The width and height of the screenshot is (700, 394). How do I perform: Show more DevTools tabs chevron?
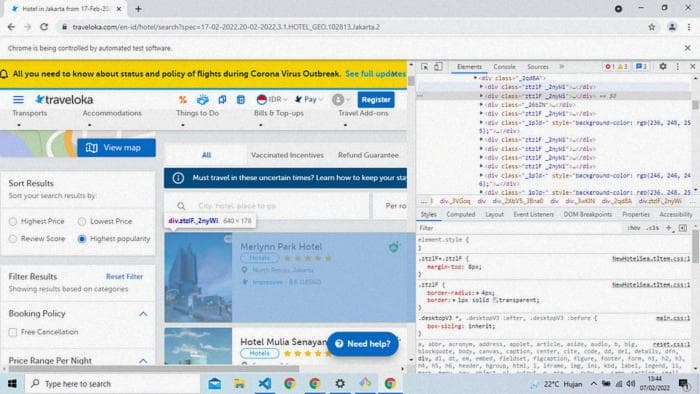pos(562,66)
